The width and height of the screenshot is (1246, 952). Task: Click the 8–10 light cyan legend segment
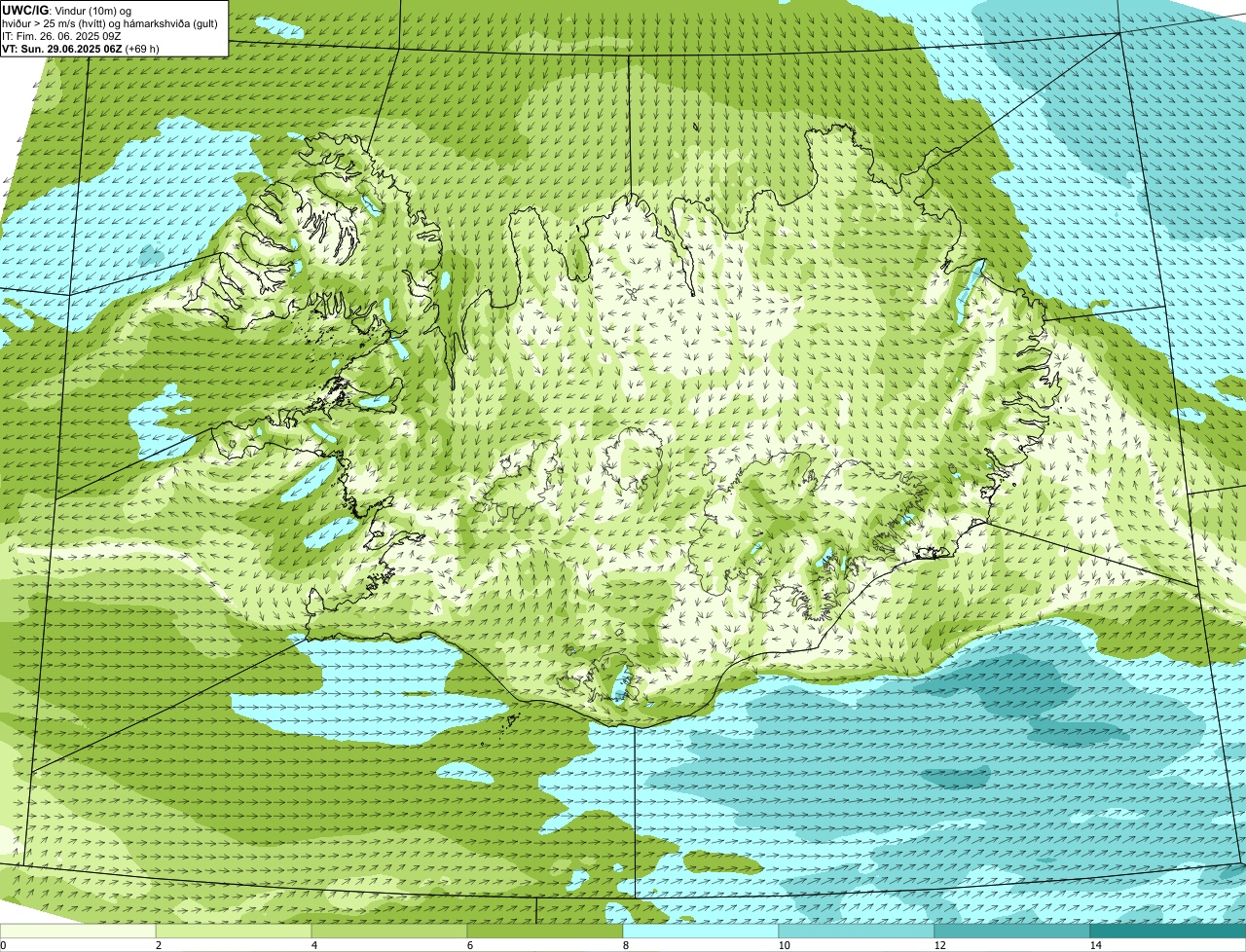tap(701, 931)
